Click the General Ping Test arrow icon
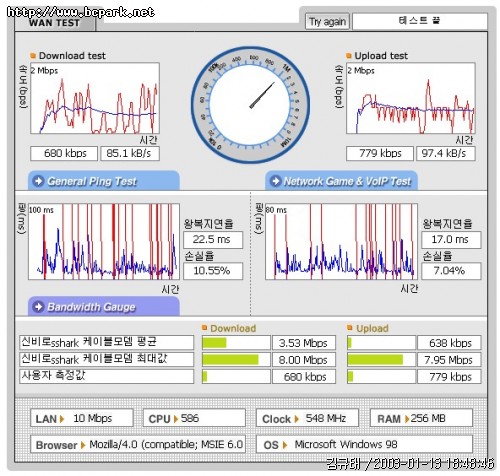 [x=39, y=181]
